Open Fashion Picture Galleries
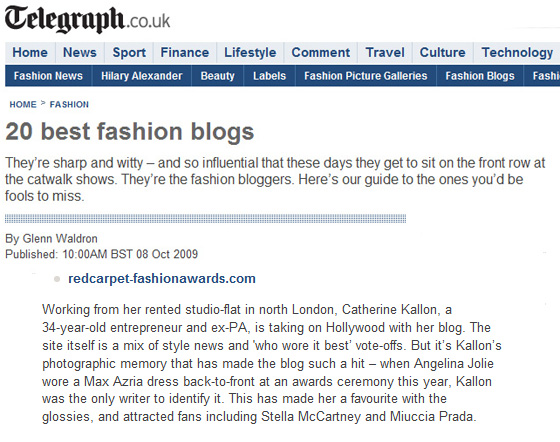The image size is (560, 442). click(x=366, y=76)
